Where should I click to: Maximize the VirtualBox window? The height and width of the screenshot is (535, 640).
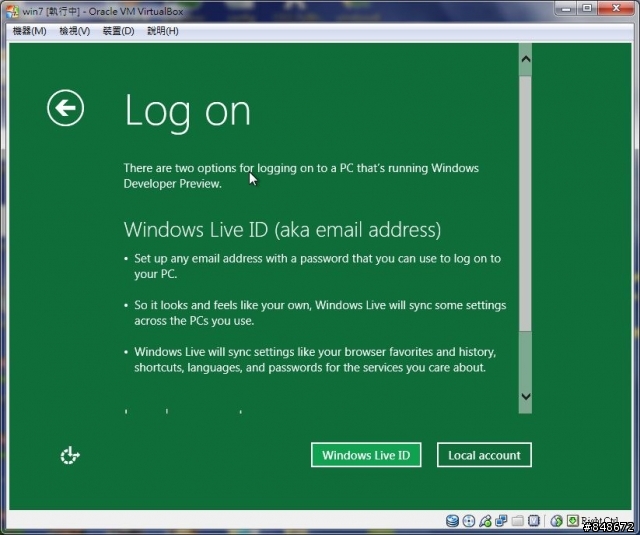[587, 8]
